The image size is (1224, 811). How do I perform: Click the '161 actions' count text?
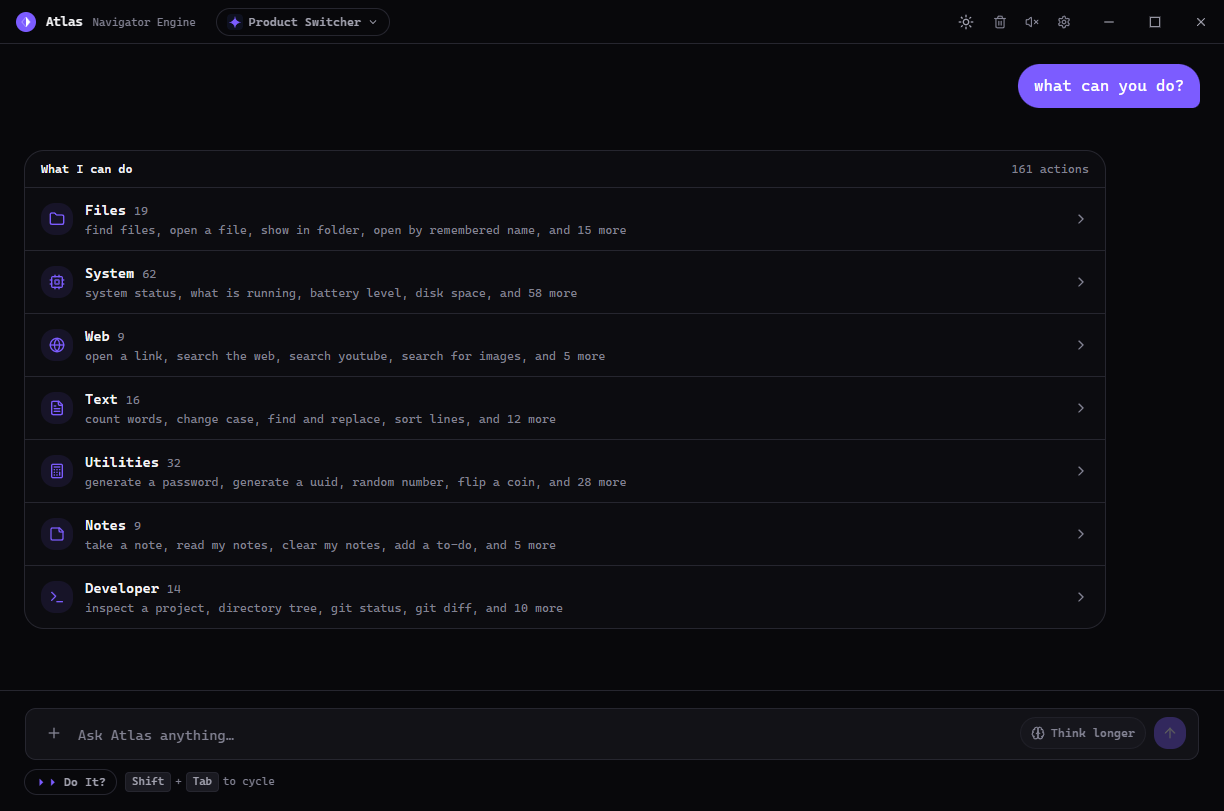[x=1050, y=169]
